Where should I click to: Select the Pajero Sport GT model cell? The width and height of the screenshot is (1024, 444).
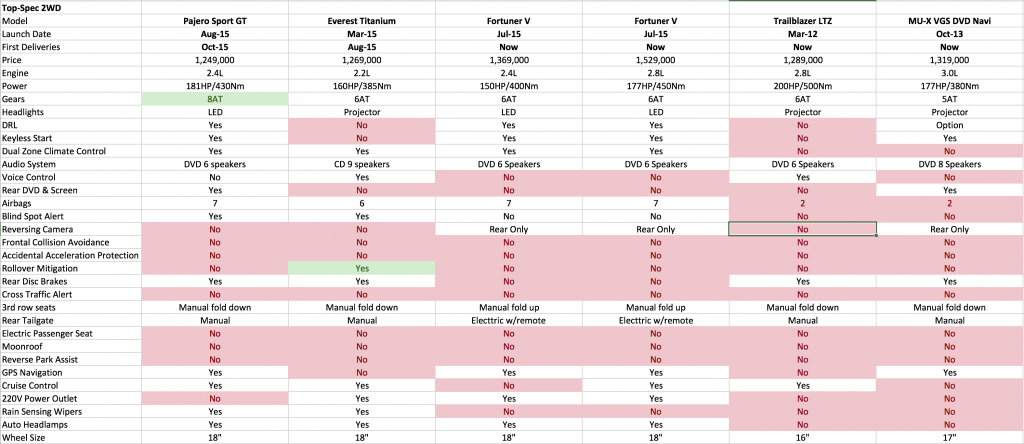click(215, 20)
